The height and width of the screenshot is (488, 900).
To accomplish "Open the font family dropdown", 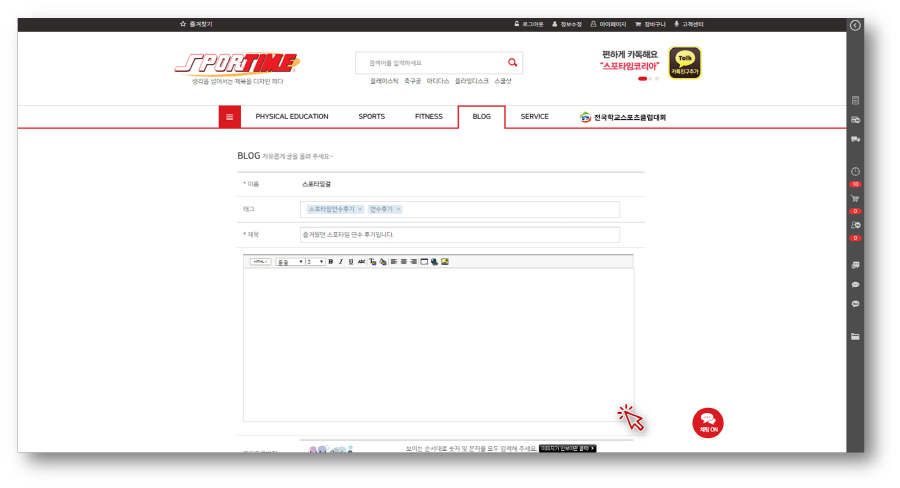I will pos(289,262).
